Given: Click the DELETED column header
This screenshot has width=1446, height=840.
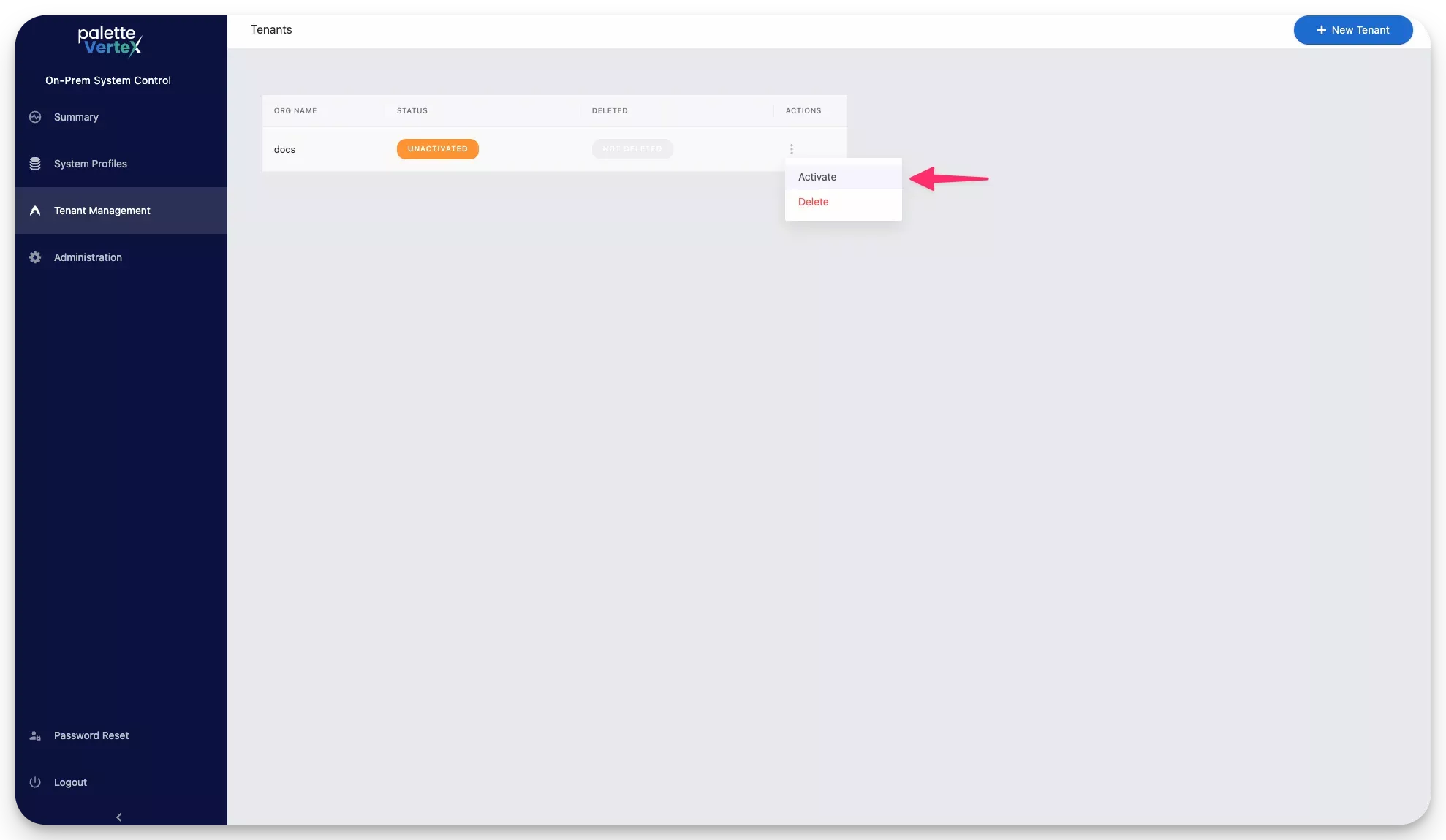Looking at the screenshot, I should [610, 111].
